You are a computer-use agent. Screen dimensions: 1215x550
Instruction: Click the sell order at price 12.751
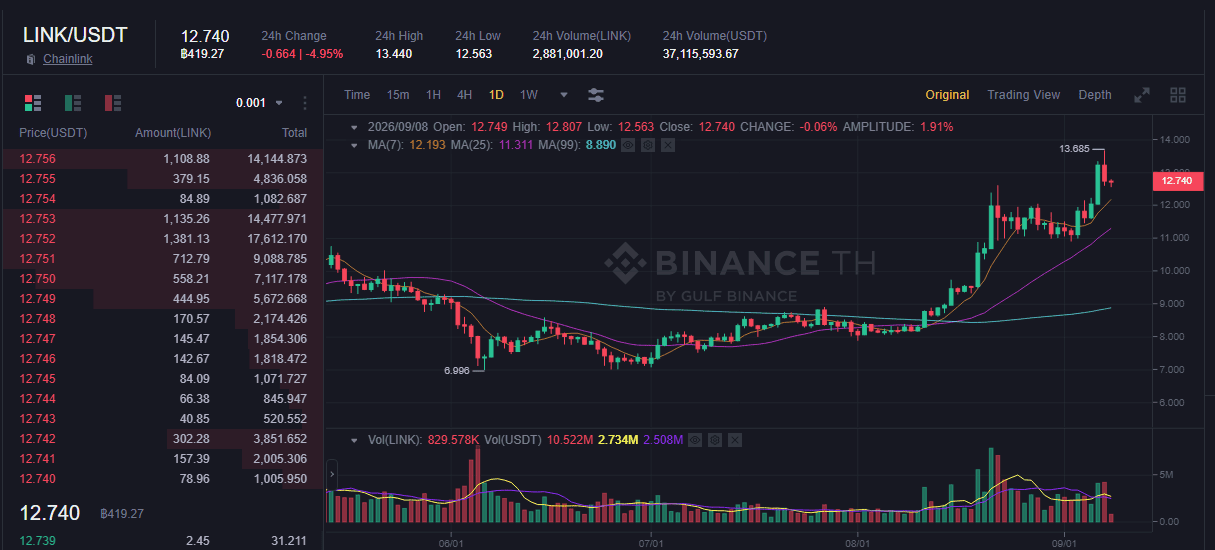tap(163, 259)
